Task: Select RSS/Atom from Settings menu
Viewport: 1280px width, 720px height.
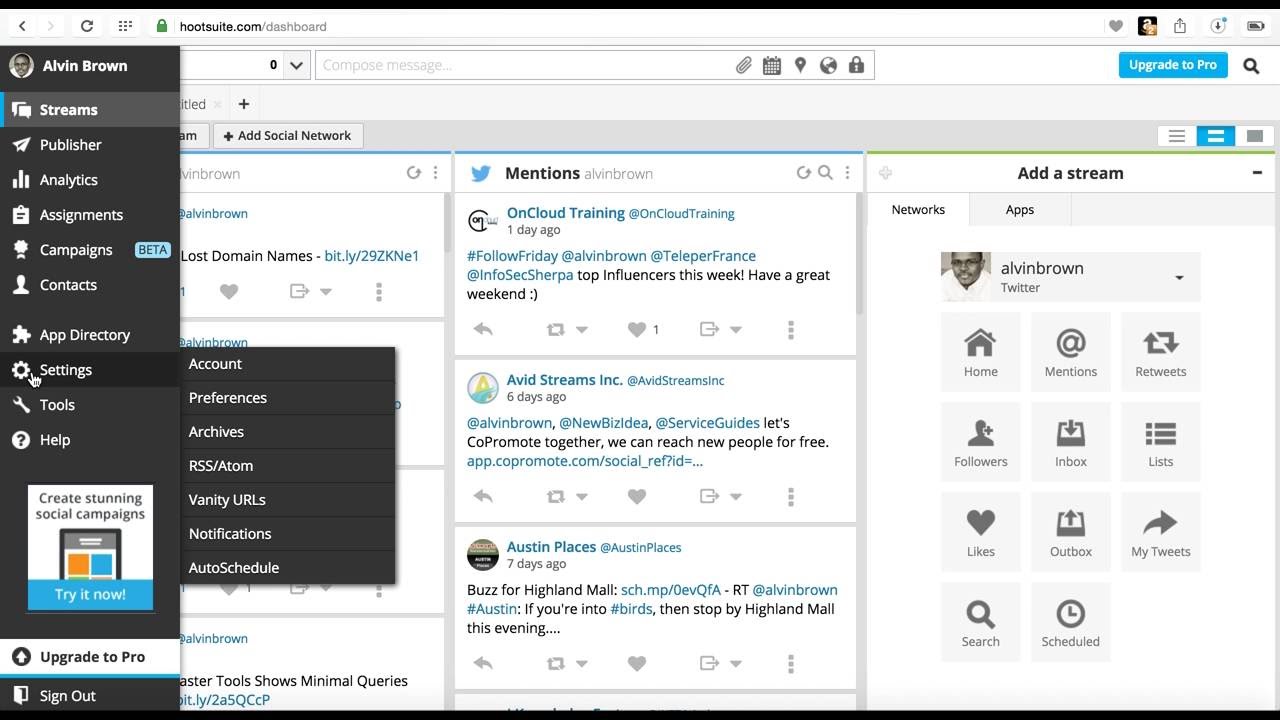Action: (288, 466)
